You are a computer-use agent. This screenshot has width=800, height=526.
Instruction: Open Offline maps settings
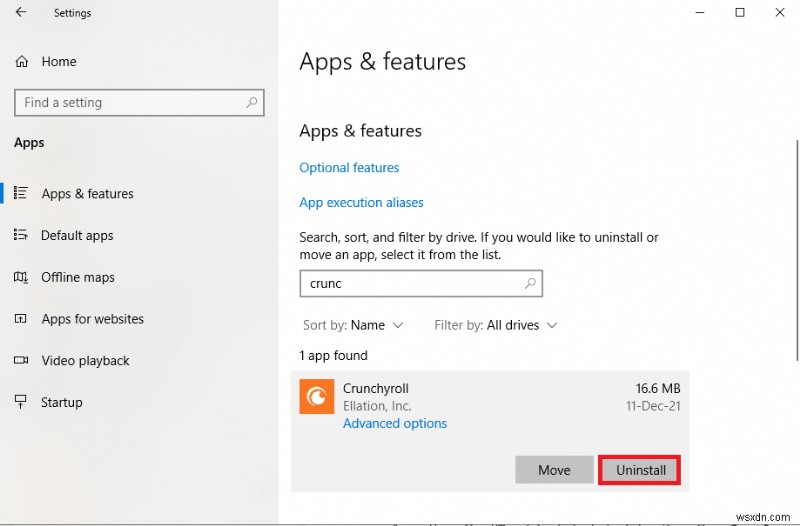pyautogui.click(x=77, y=278)
